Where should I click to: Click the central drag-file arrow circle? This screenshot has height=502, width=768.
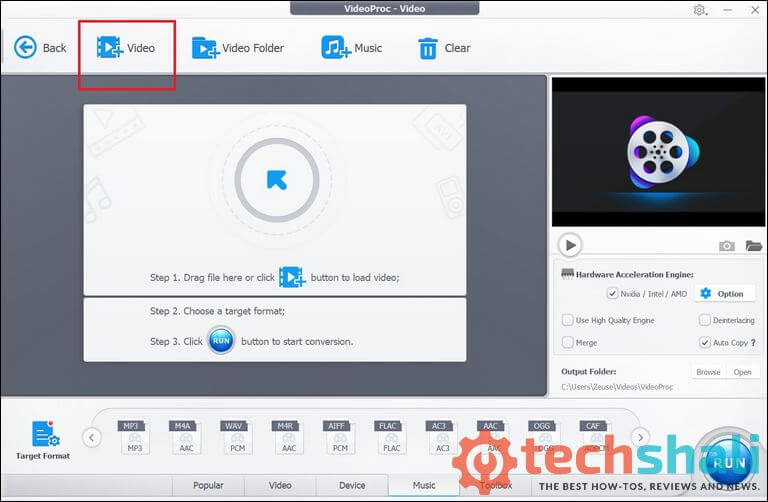(277, 180)
